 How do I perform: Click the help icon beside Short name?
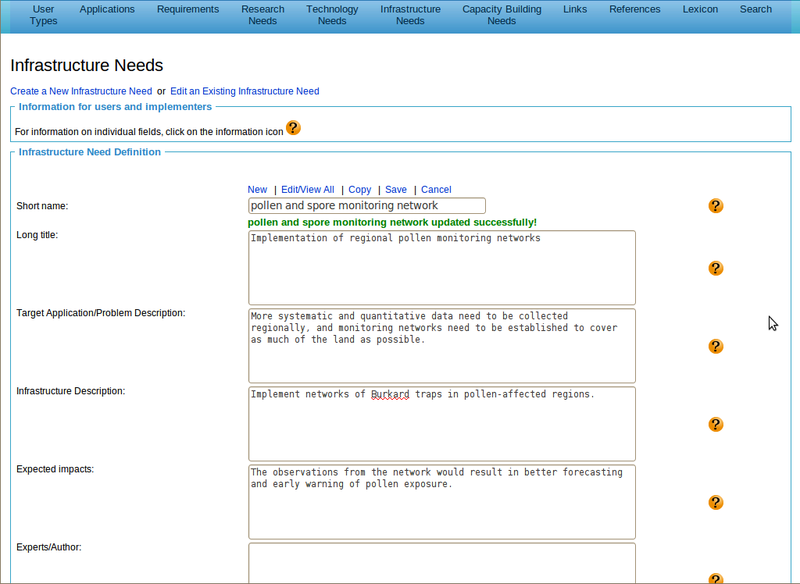click(x=715, y=206)
